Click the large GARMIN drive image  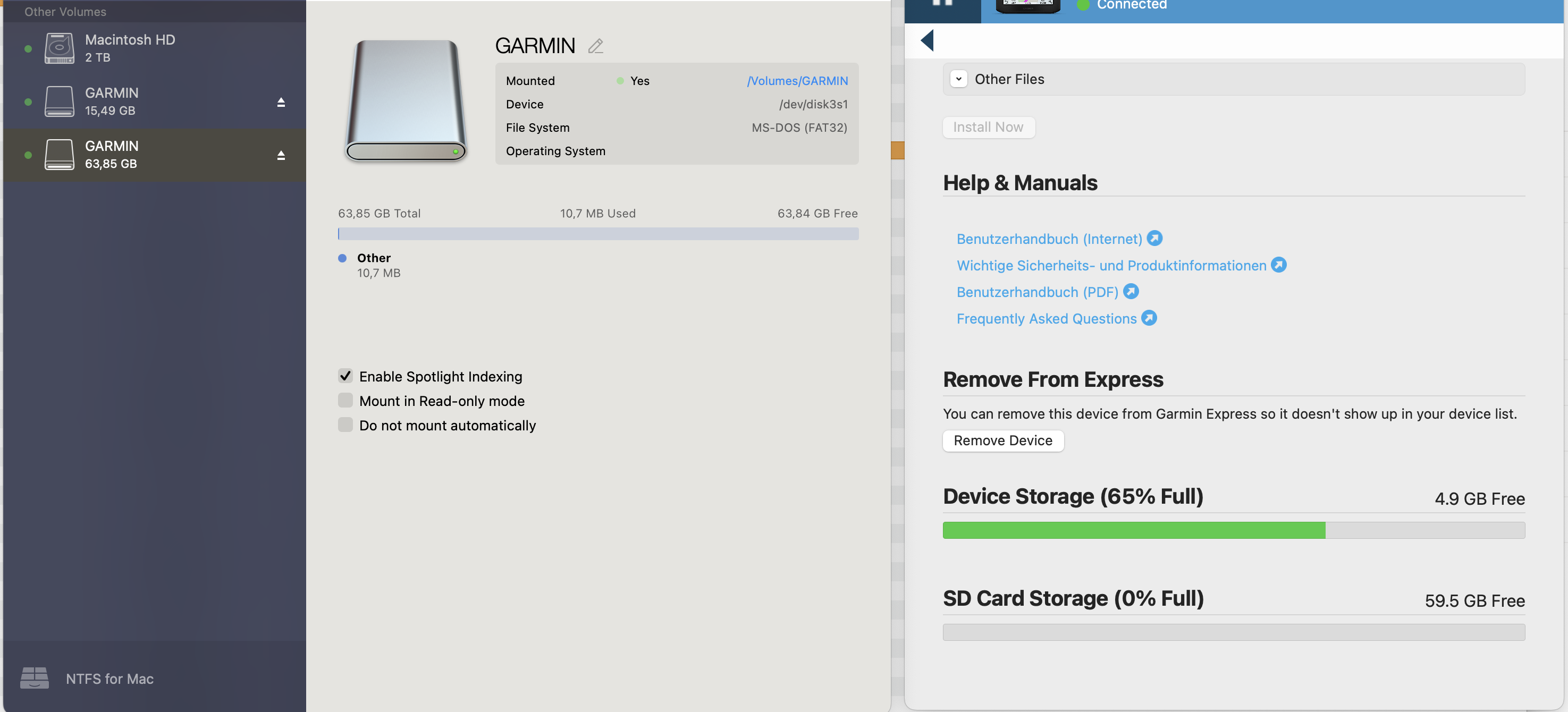[x=406, y=101]
